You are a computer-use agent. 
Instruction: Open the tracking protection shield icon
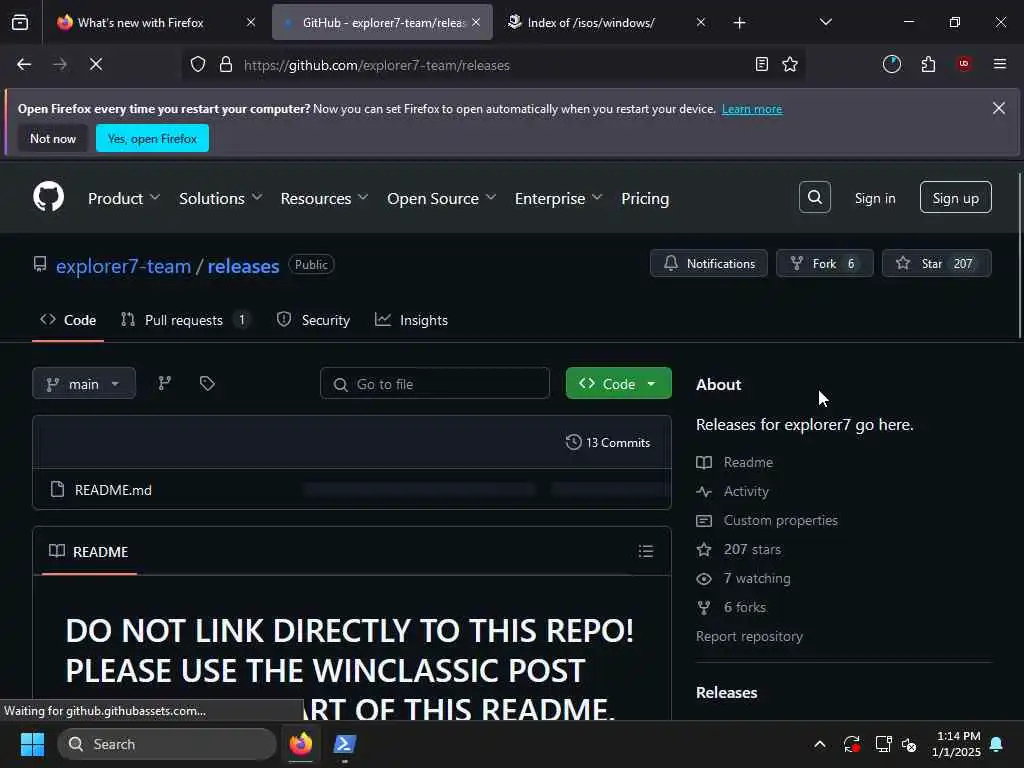(197, 64)
